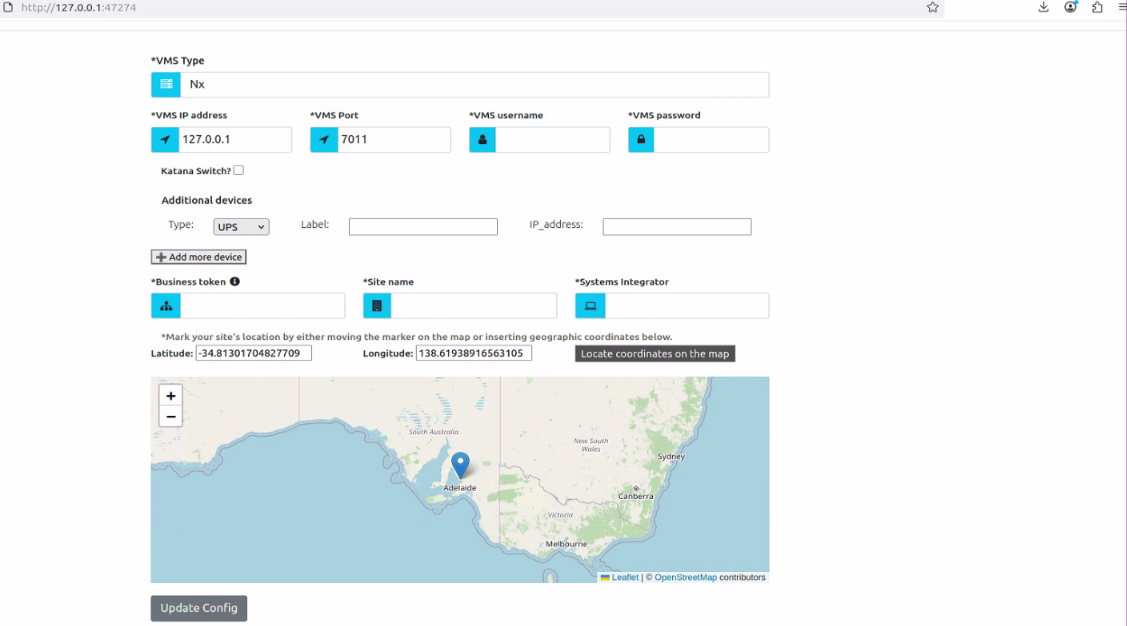Zoom in on the map
1127x626 pixels.
click(x=171, y=396)
